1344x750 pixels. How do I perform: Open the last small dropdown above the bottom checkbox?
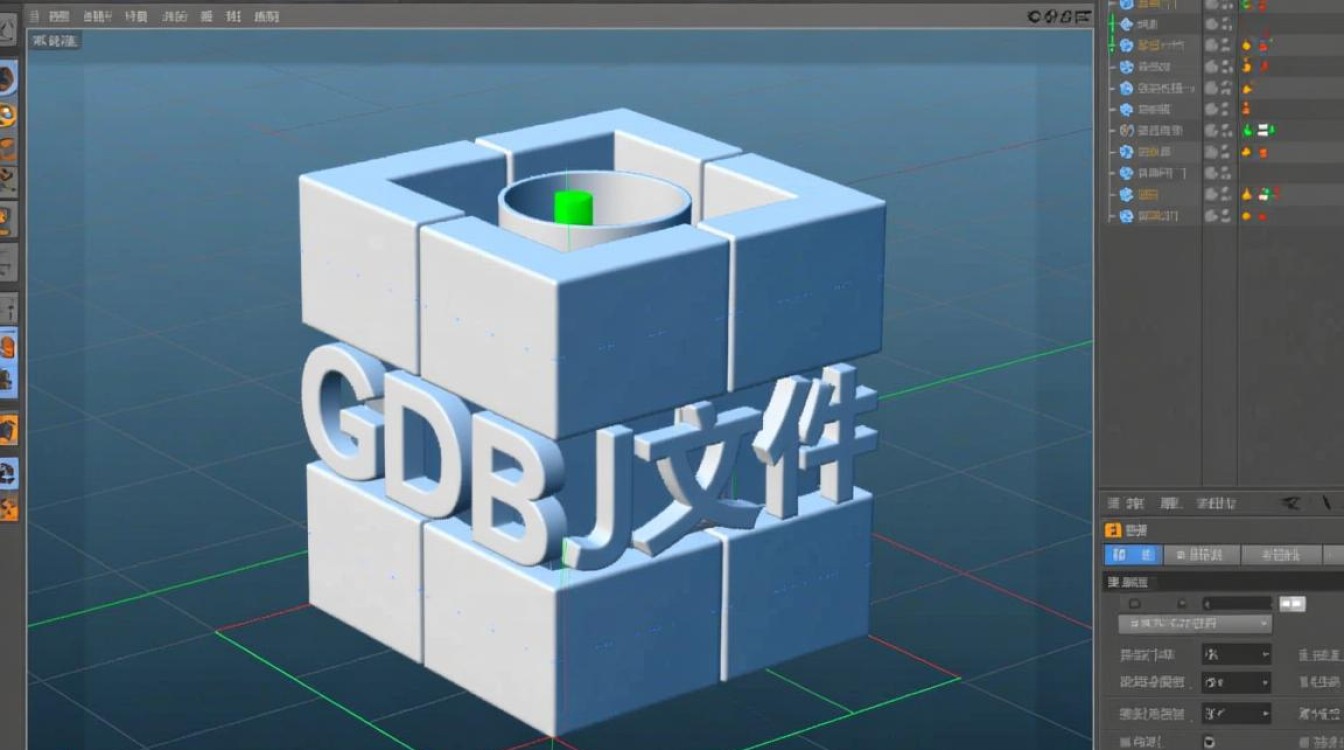tap(1236, 714)
